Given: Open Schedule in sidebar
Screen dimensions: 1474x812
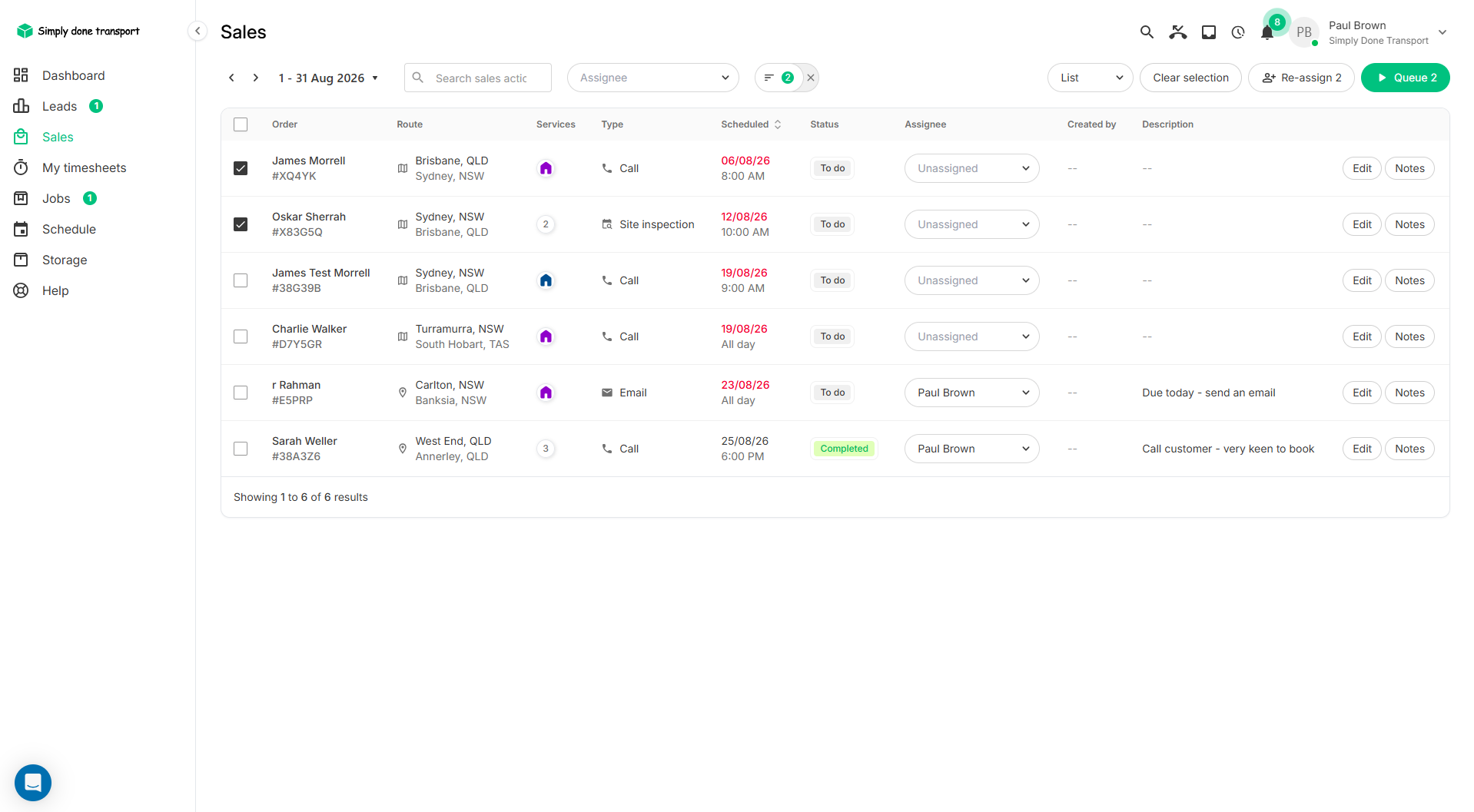Looking at the screenshot, I should tap(69, 229).
